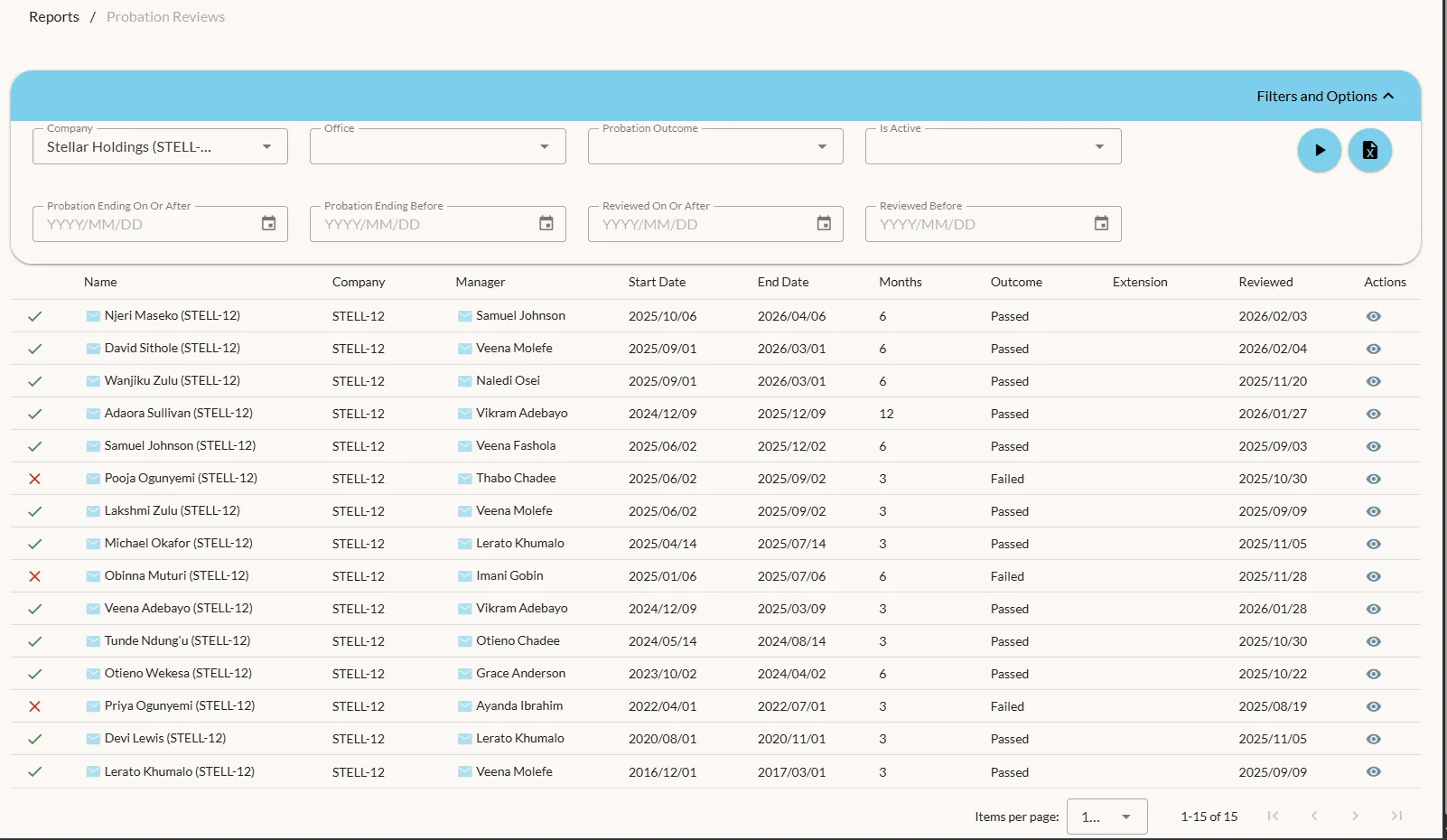Click the green check status for Njeri Maseko
This screenshot has width=1447, height=840.
[x=34, y=316]
